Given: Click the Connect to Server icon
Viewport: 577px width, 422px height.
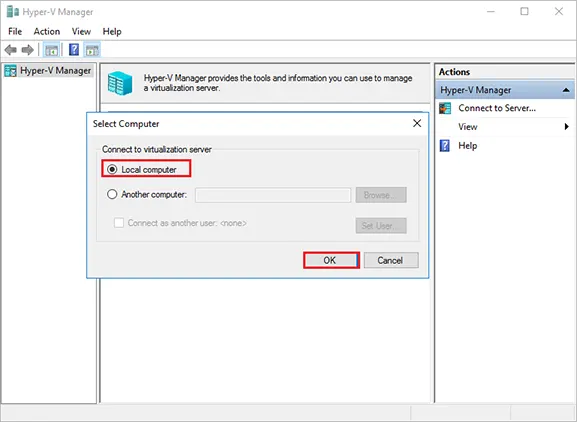Looking at the screenshot, I should point(445,108).
